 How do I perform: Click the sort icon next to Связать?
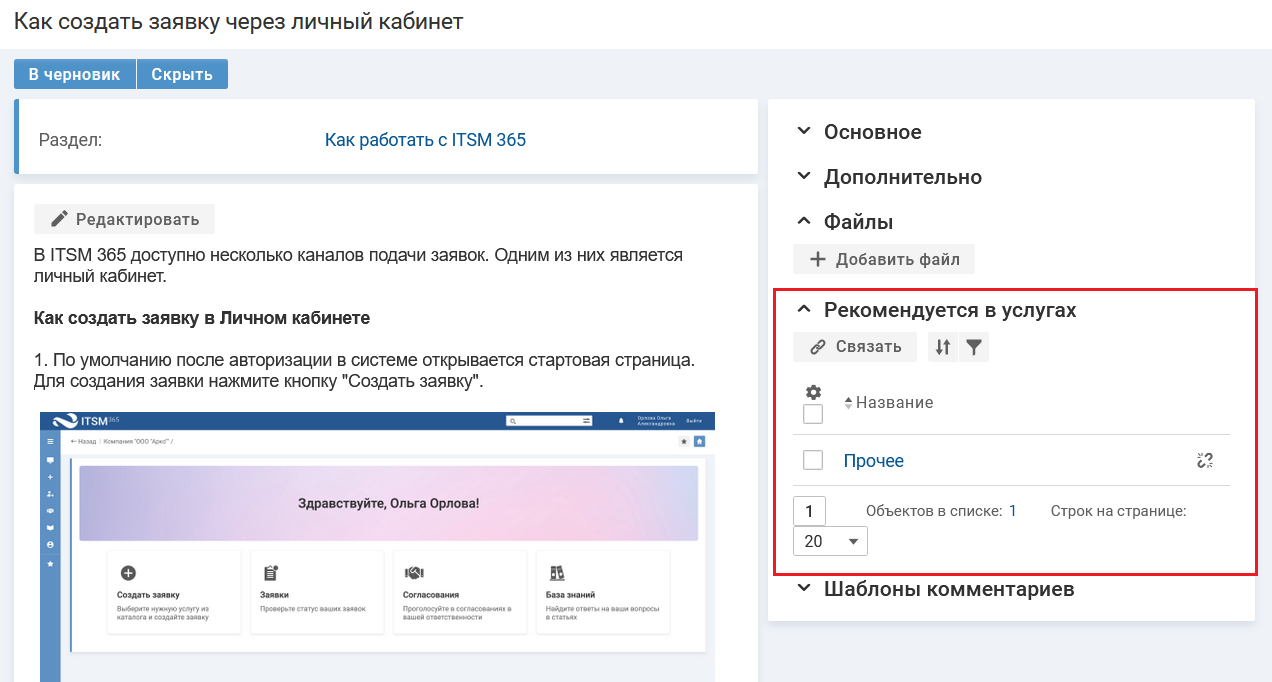[x=942, y=347]
